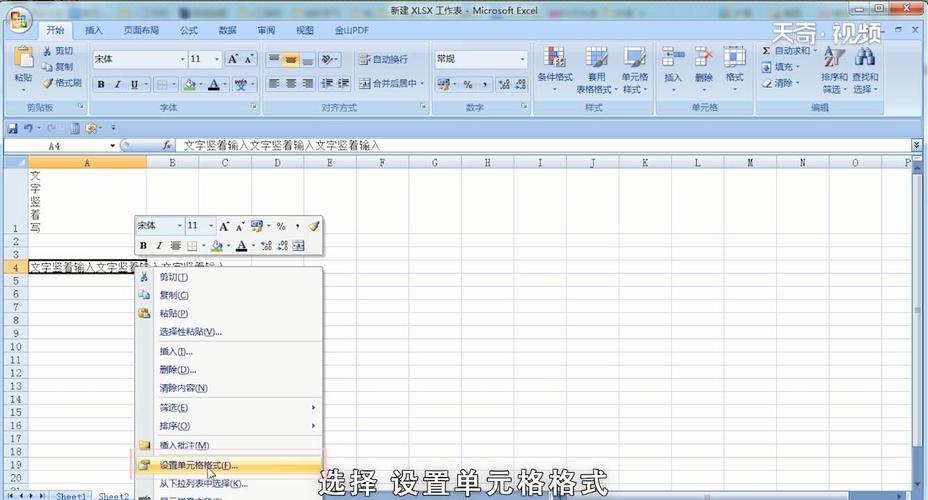Viewport: 928px width, 500px height.
Task: Switch to Insert (插入) ribbon tab
Action: (94, 30)
